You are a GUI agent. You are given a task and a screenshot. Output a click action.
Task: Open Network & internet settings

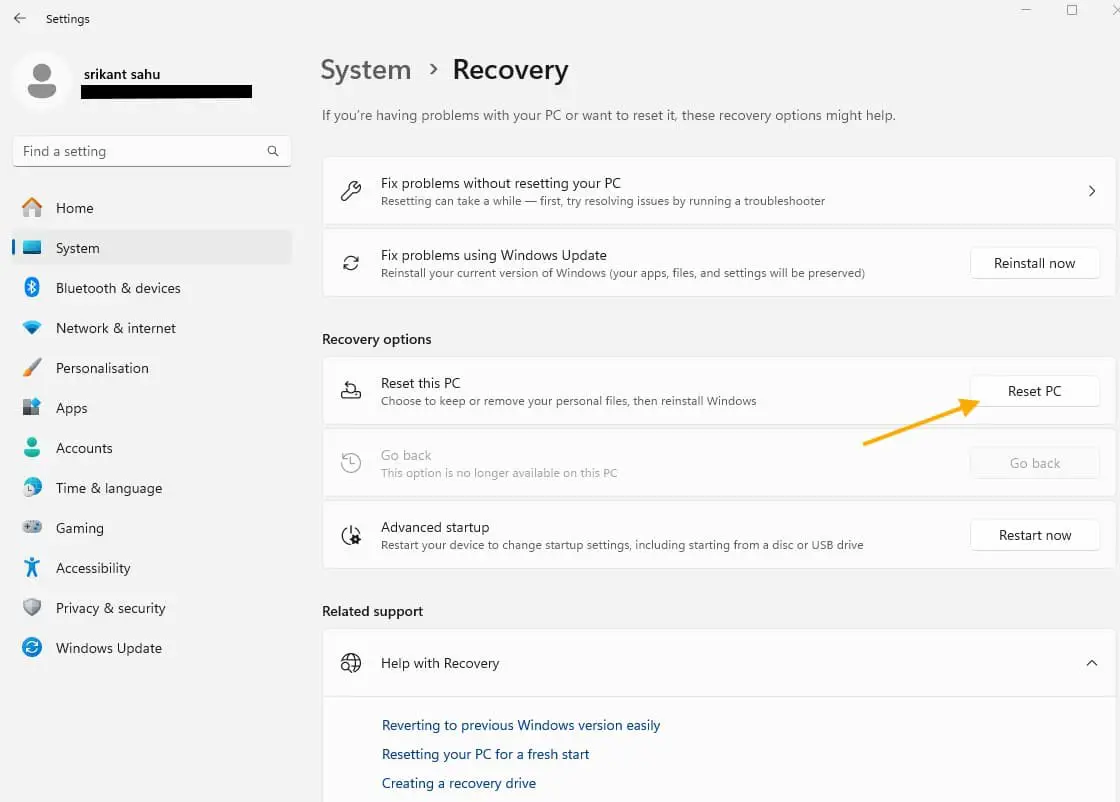coord(151,328)
